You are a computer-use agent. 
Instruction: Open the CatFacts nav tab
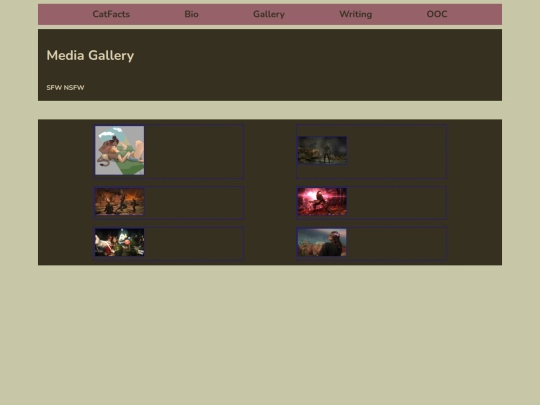coord(111,14)
